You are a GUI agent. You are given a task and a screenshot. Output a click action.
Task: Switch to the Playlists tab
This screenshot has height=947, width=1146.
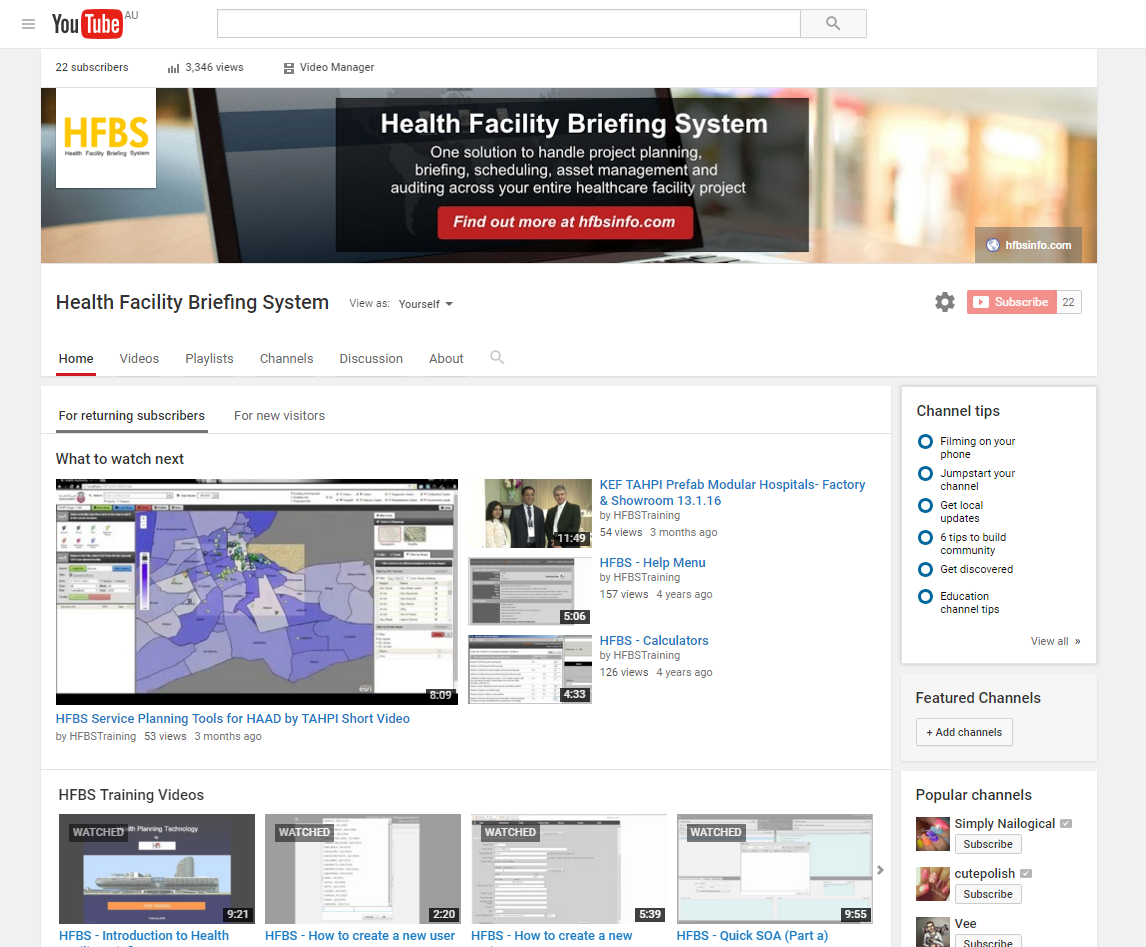(209, 359)
